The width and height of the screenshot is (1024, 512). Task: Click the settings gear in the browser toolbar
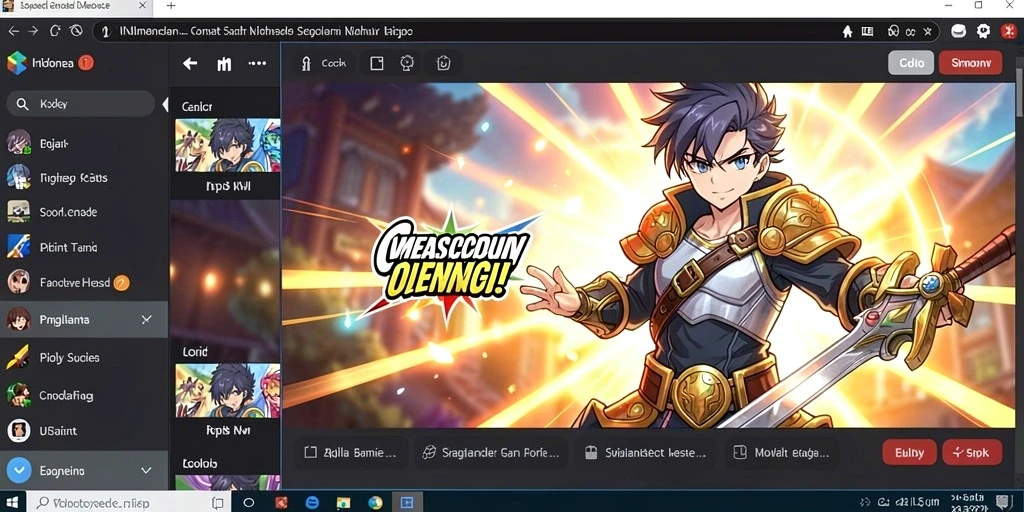point(984,31)
